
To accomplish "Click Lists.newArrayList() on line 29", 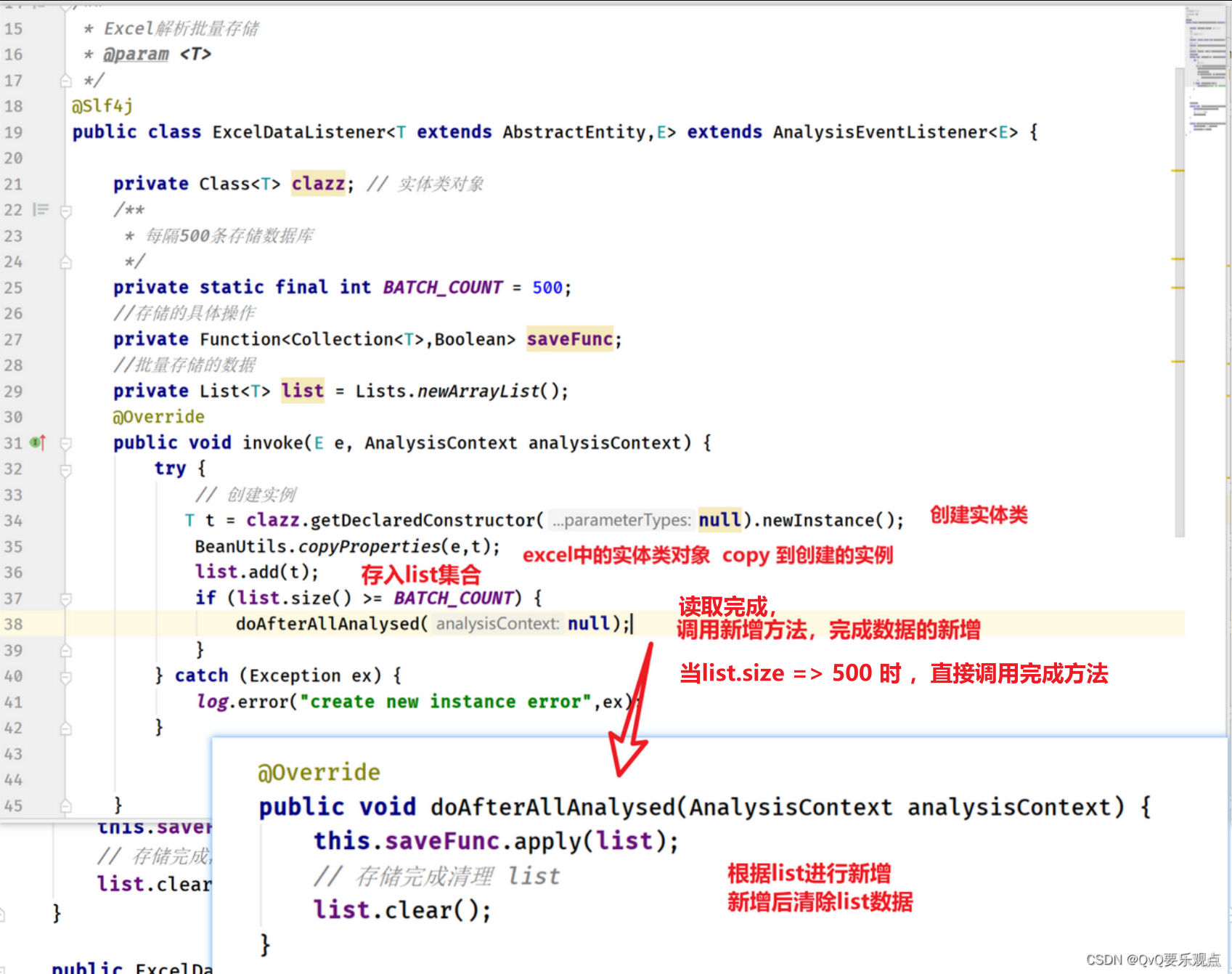I will coord(457,391).
